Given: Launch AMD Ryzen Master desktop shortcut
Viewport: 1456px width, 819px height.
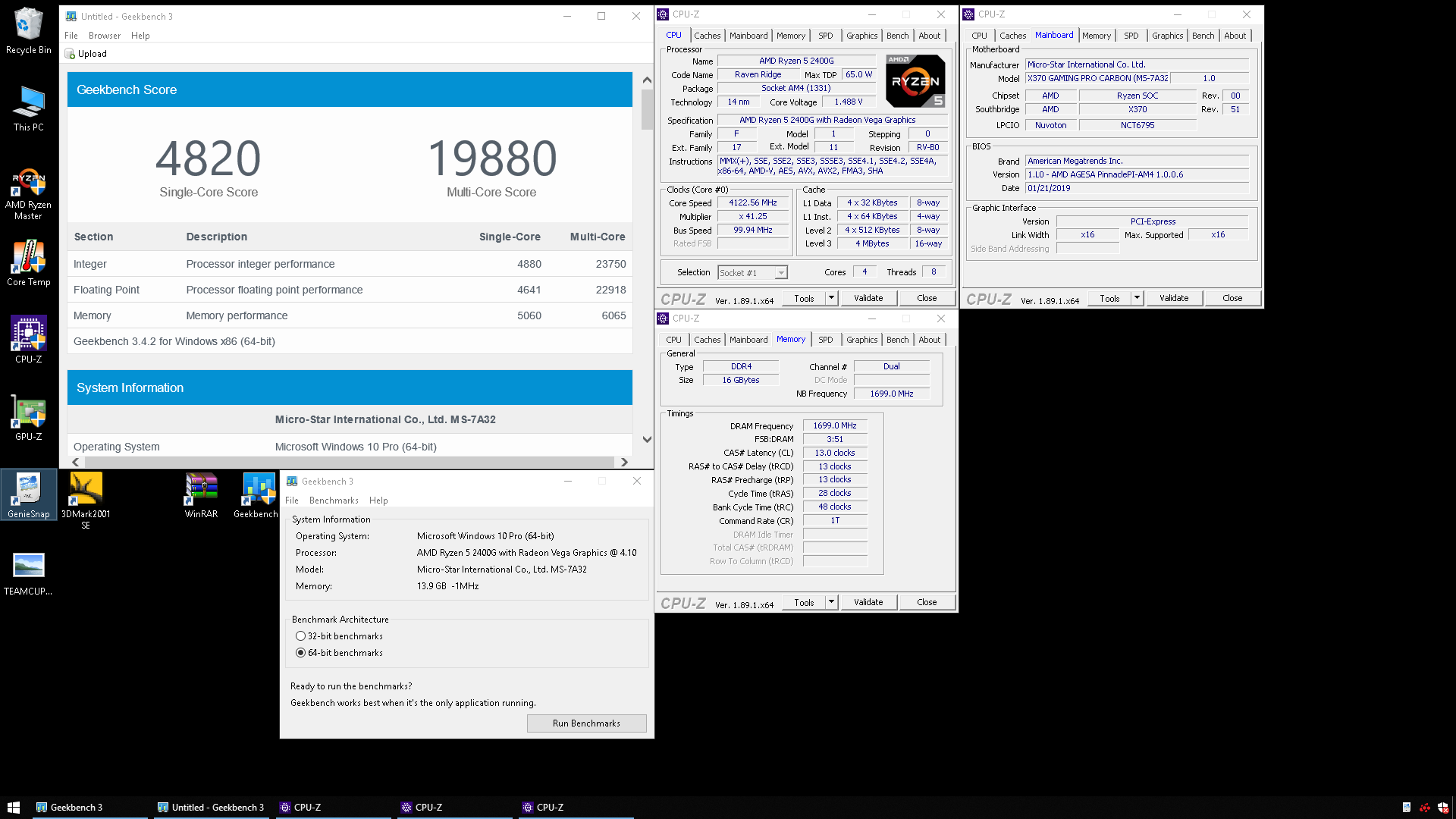Looking at the screenshot, I should point(29,193).
